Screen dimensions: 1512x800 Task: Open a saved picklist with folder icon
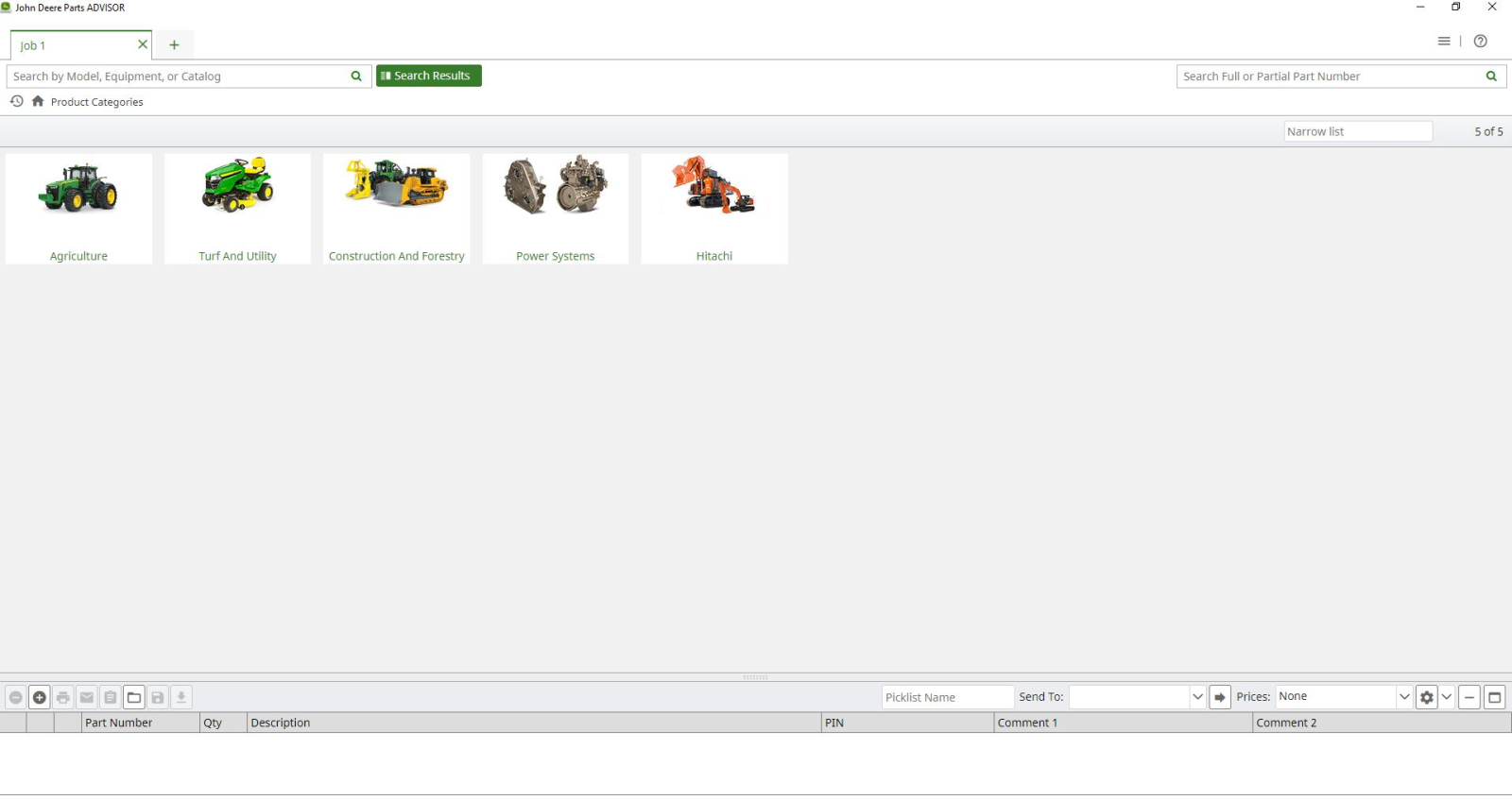pos(134,697)
